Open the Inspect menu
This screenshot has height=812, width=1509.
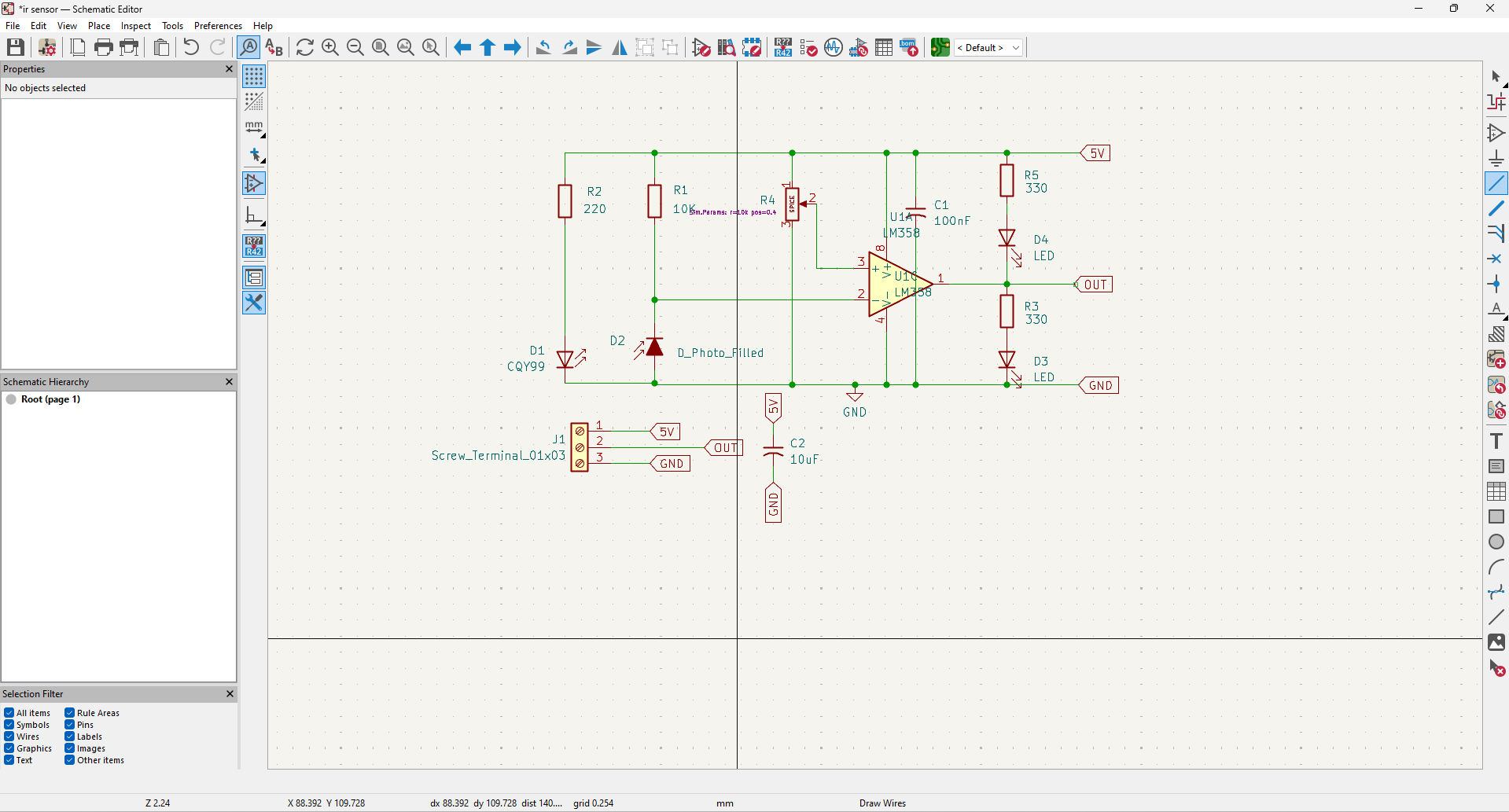pyautogui.click(x=136, y=26)
